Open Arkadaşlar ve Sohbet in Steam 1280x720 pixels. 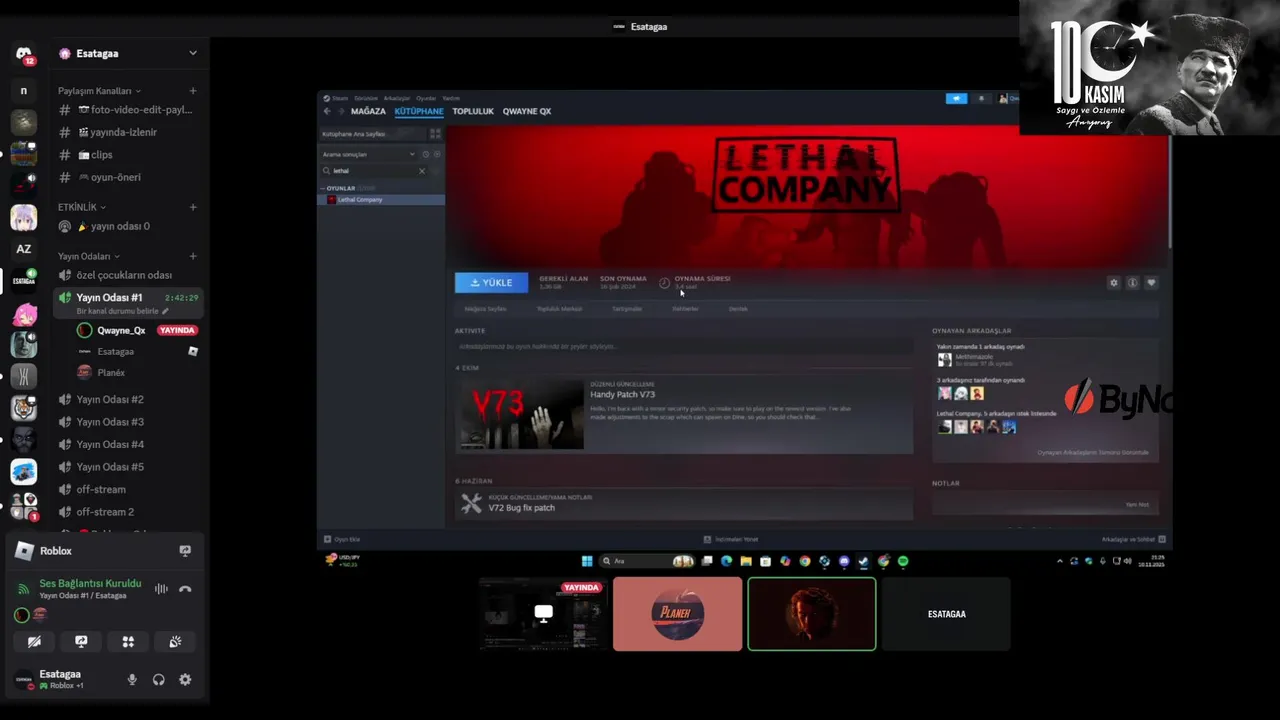pos(1134,539)
